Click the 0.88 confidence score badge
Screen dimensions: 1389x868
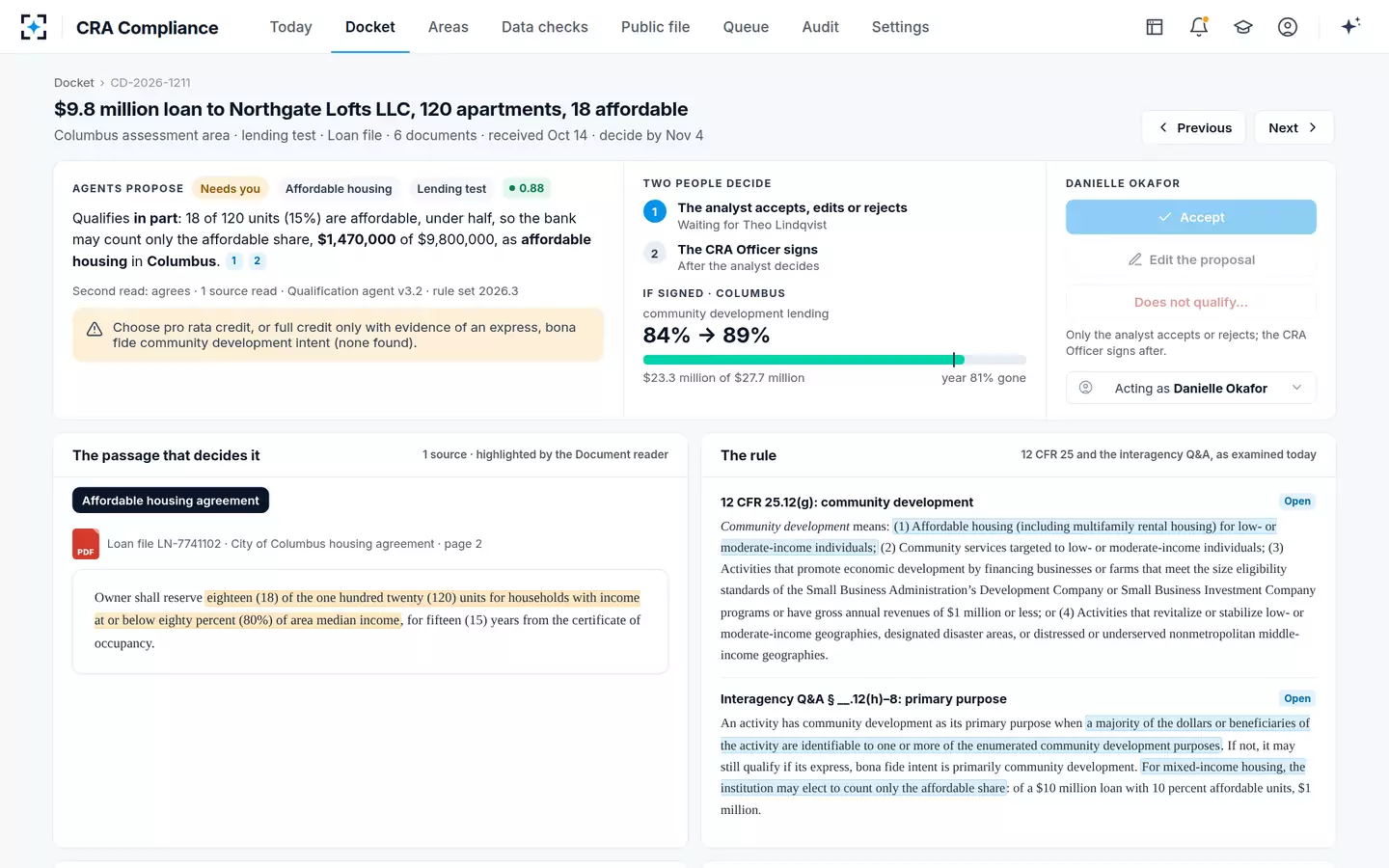tap(527, 189)
